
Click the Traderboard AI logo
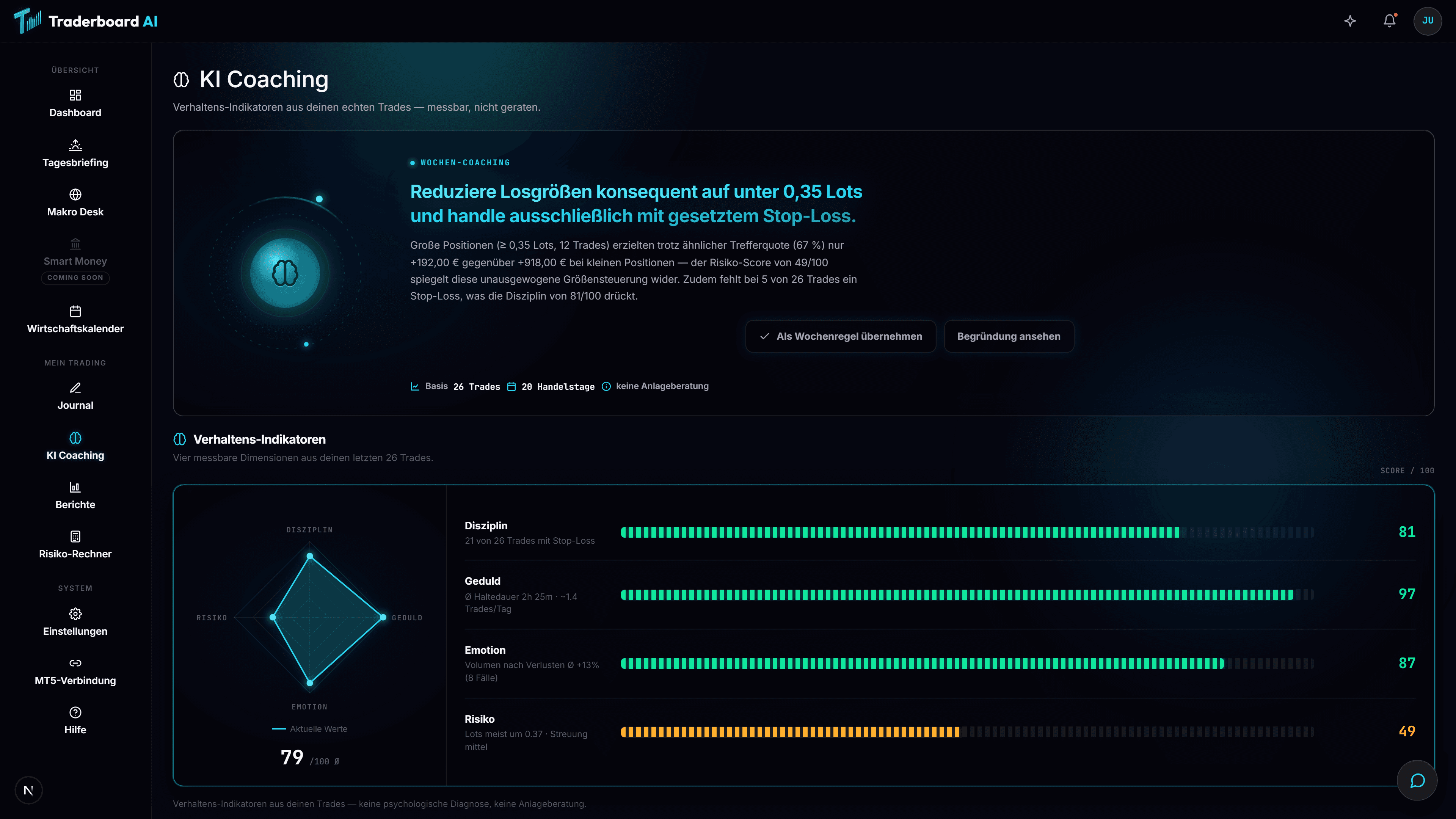[85, 21]
